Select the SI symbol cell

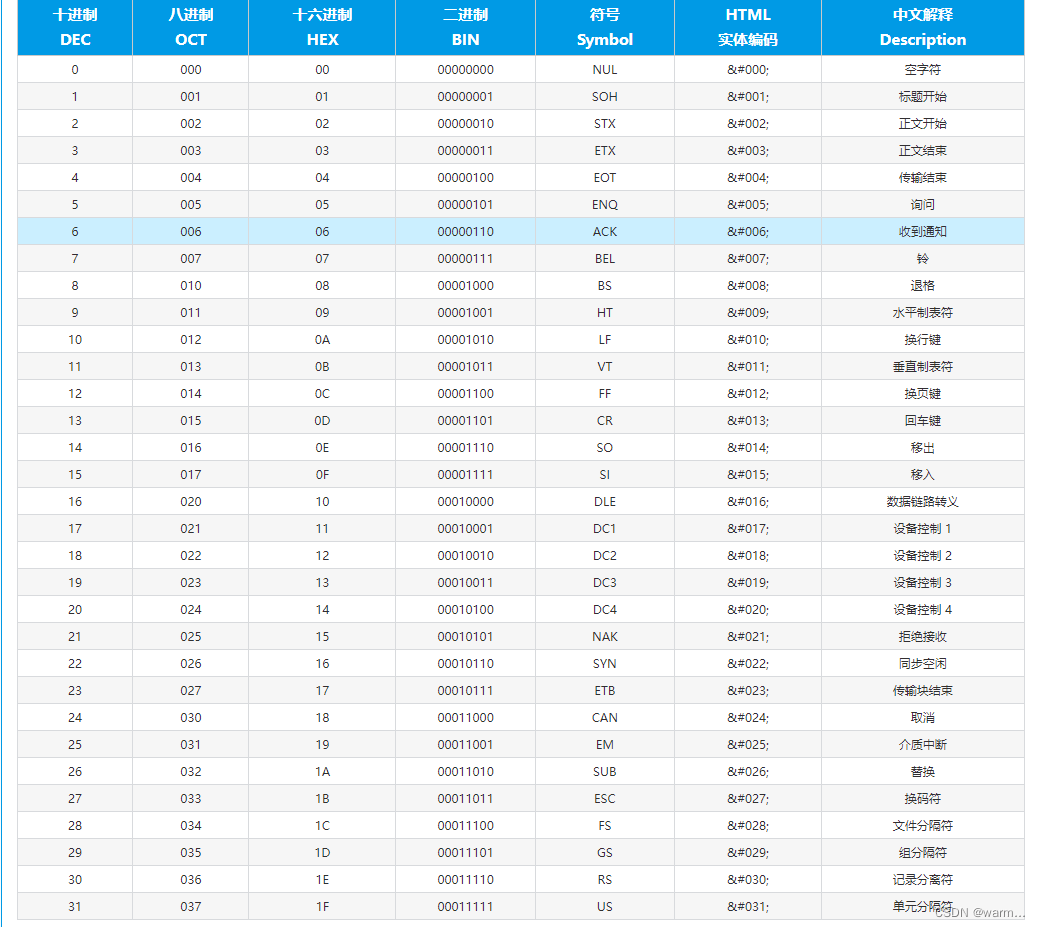pyautogui.click(x=605, y=475)
